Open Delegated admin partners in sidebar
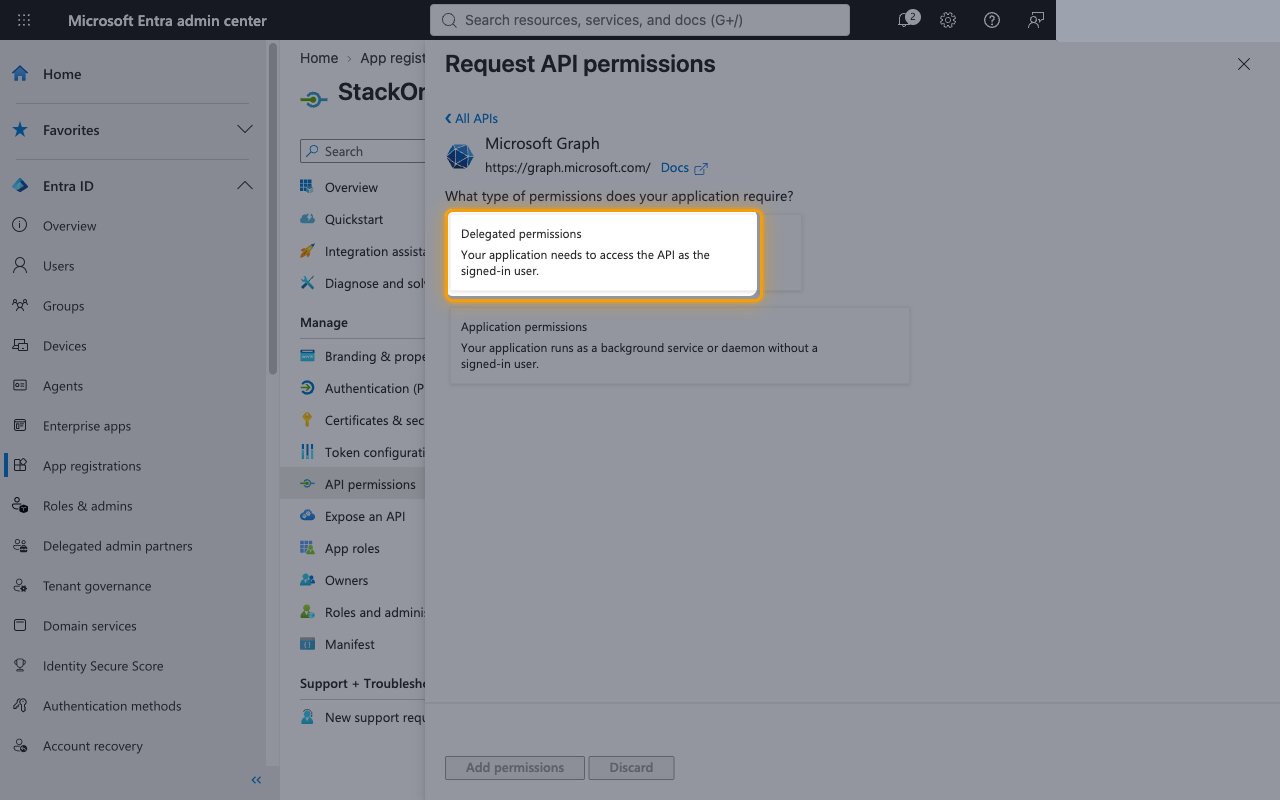The image size is (1280, 800). tap(118, 546)
